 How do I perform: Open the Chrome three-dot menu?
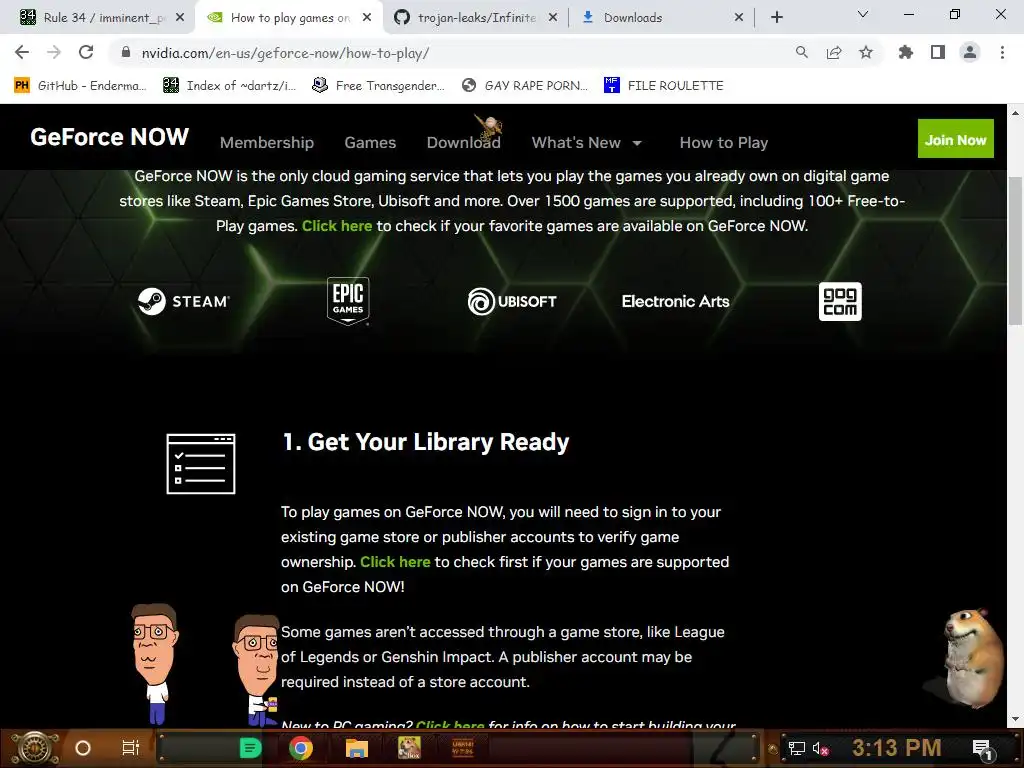pos(1002,53)
